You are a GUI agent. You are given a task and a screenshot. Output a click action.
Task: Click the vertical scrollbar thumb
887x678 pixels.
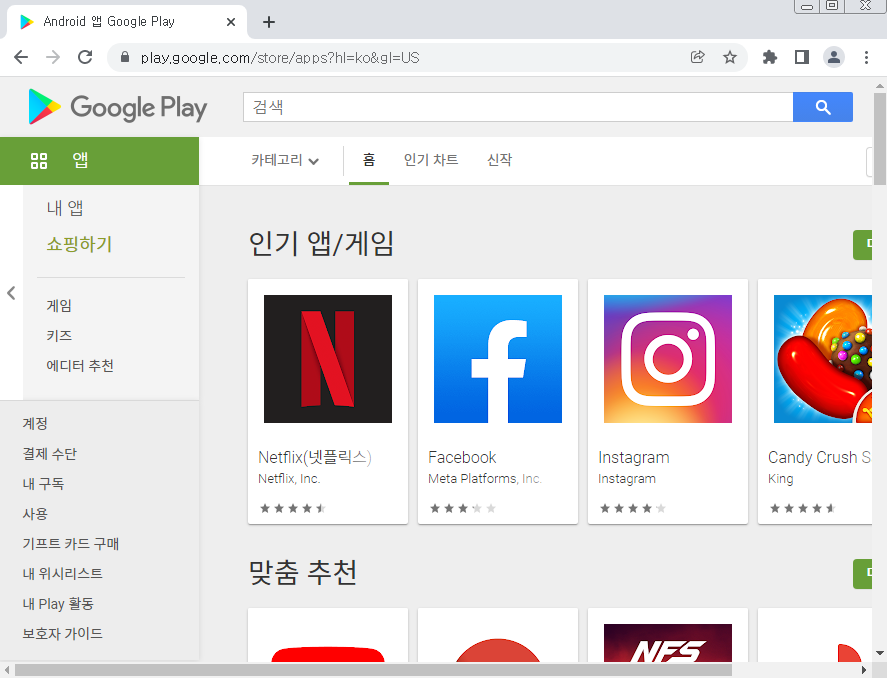pyautogui.click(x=880, y=139)
